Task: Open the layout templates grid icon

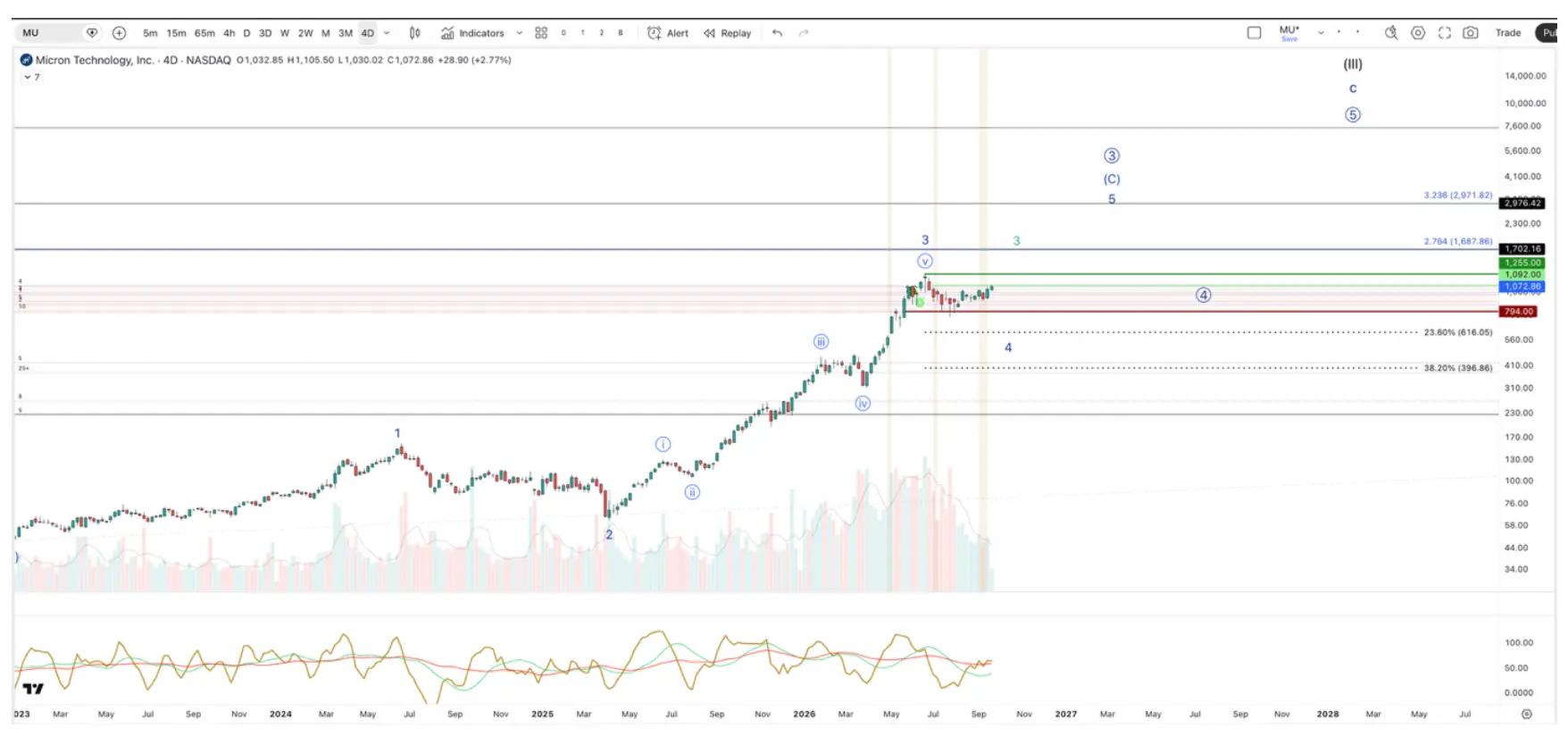Action: point(541,33)
